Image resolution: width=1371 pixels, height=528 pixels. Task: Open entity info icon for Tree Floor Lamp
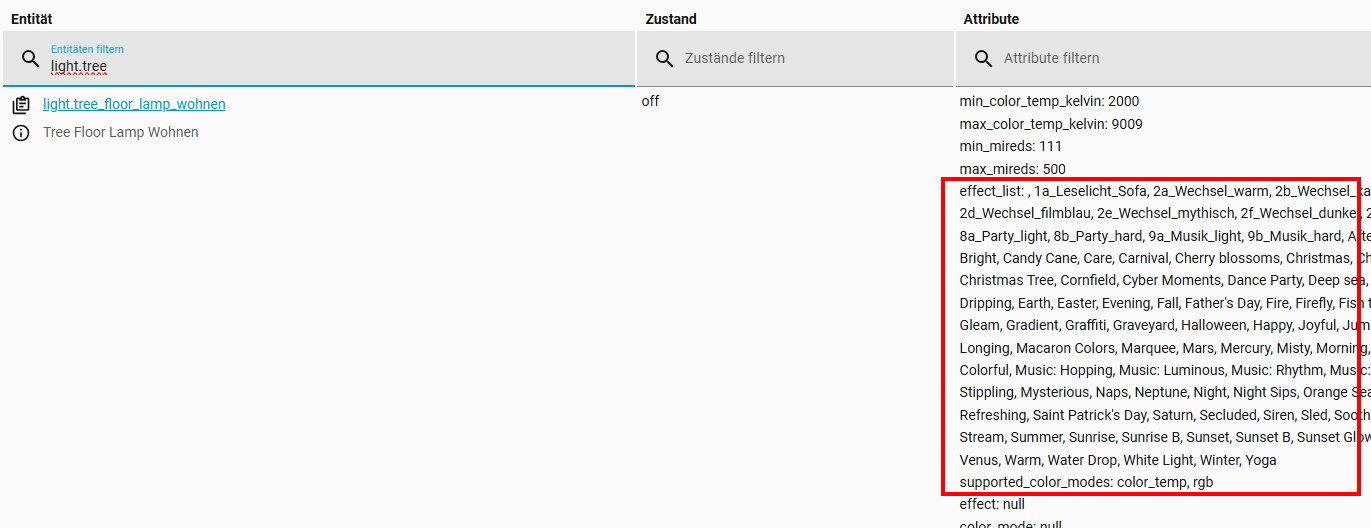[x=21, y=133]
